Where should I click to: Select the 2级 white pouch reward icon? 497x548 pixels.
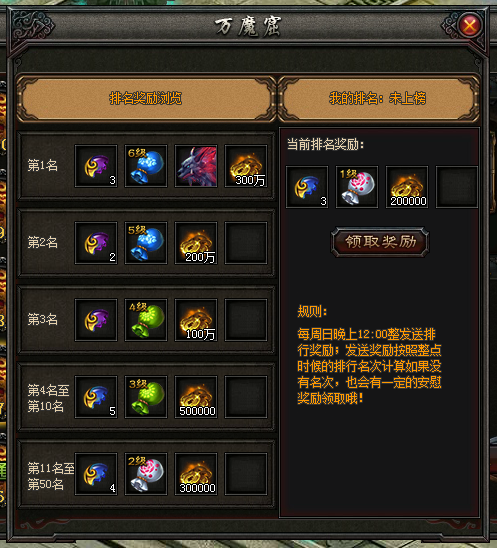(146, 474)
